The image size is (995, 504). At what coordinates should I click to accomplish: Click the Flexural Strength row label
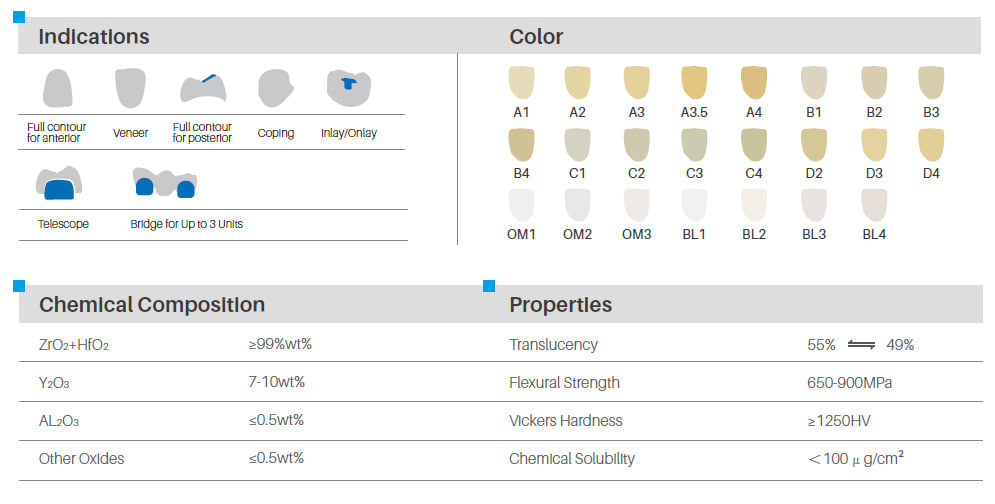[x=564, y=383]
